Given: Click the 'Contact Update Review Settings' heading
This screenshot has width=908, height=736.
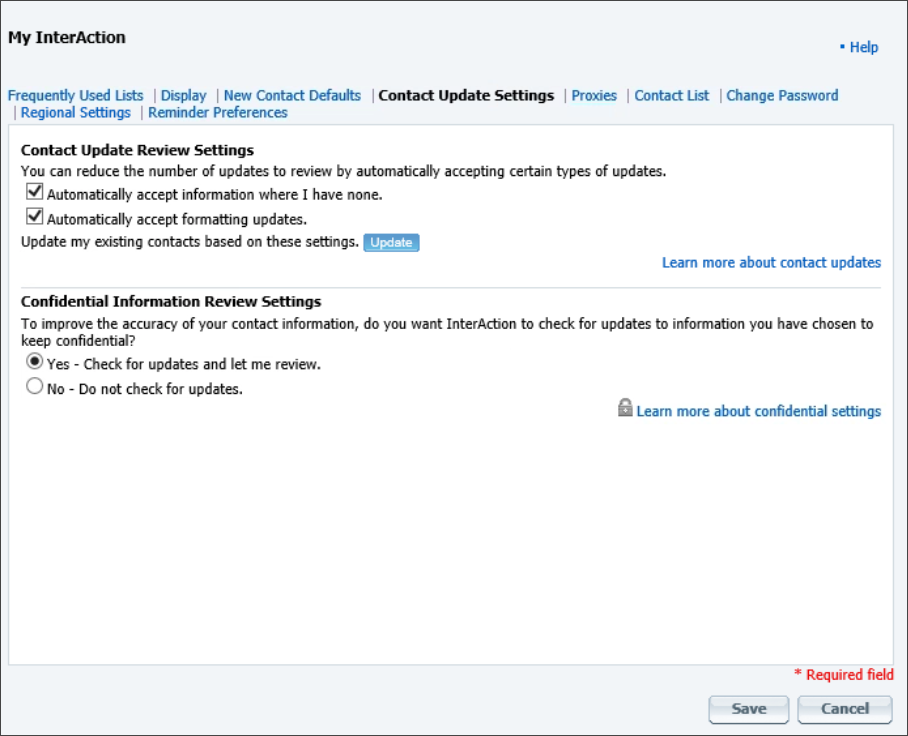Looking at the screenshot, I should (137, 151).
